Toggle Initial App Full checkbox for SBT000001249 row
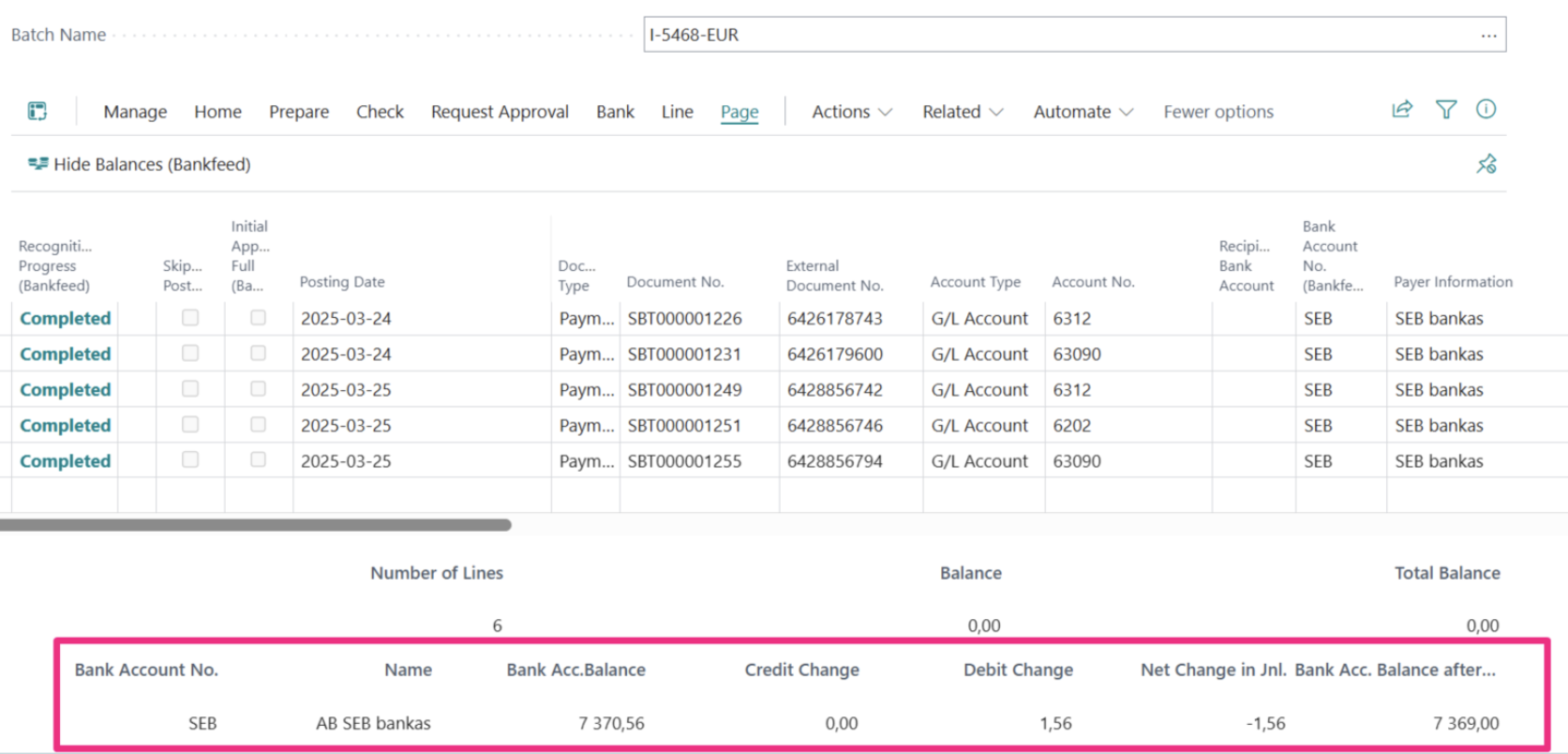 [258, 389]
